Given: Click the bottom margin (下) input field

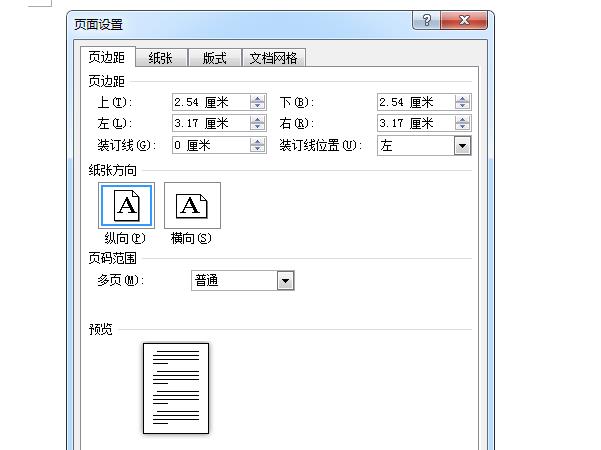Looking at the screenshot, I should 416,102.
